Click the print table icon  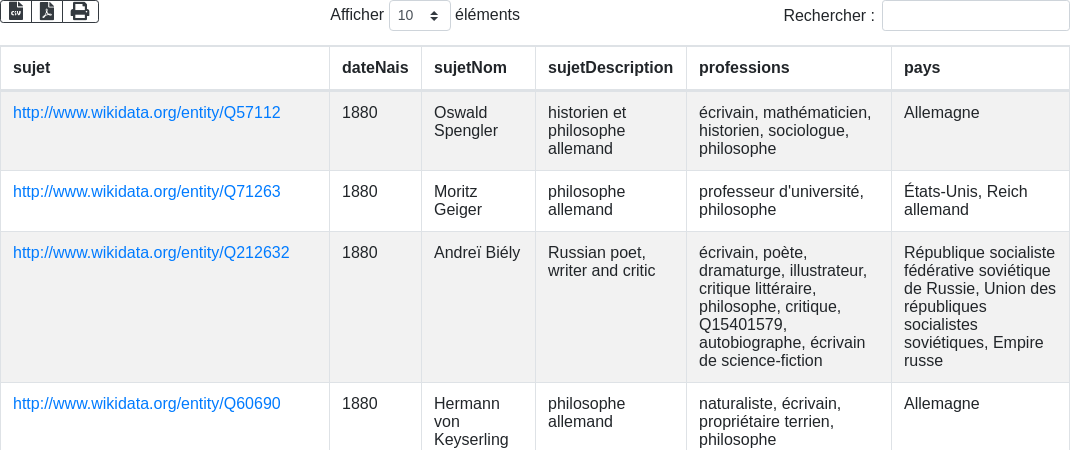coord(80,12)
